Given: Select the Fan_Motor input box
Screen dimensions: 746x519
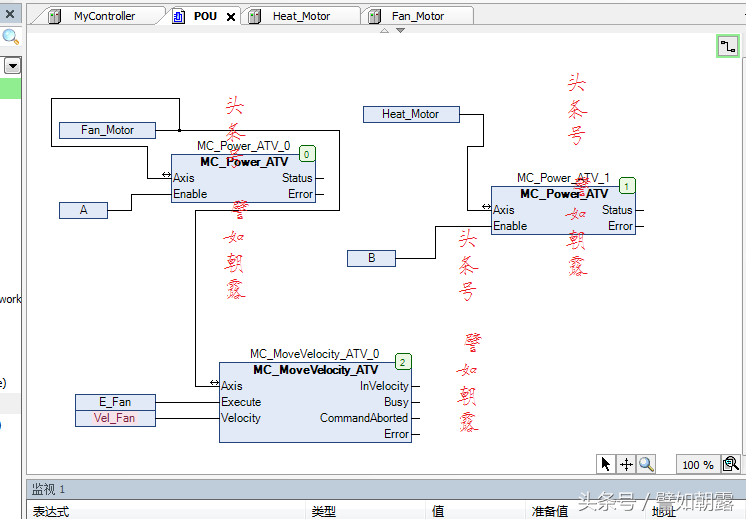Looking at the screenshot, I should [108, 130].
